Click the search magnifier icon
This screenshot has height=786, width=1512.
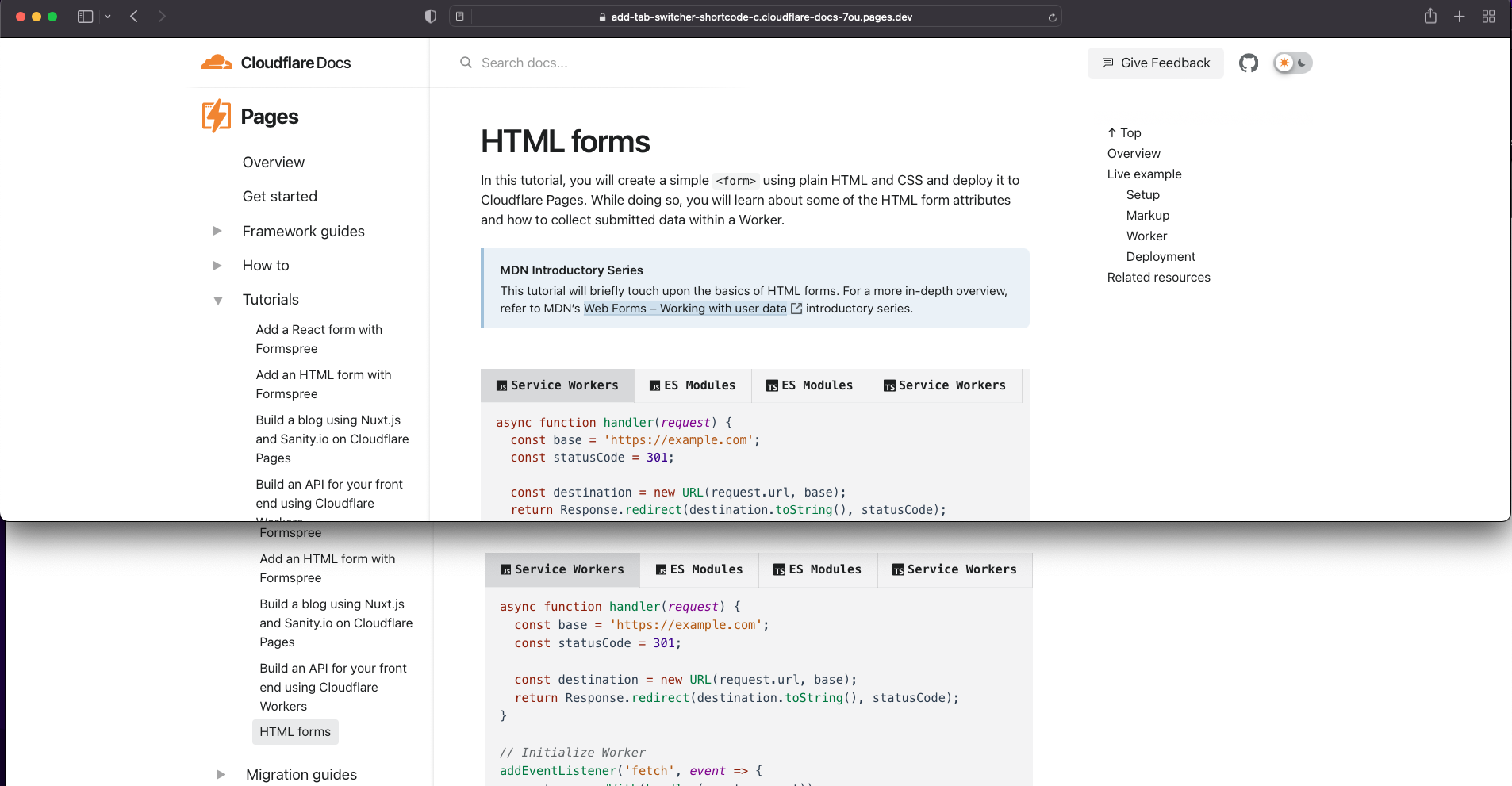pos(466,63)
